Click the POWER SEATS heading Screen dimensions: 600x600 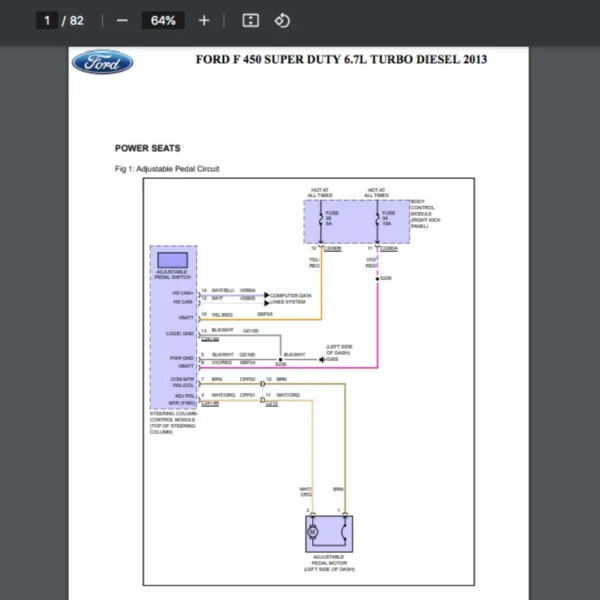tap(147, 148)
